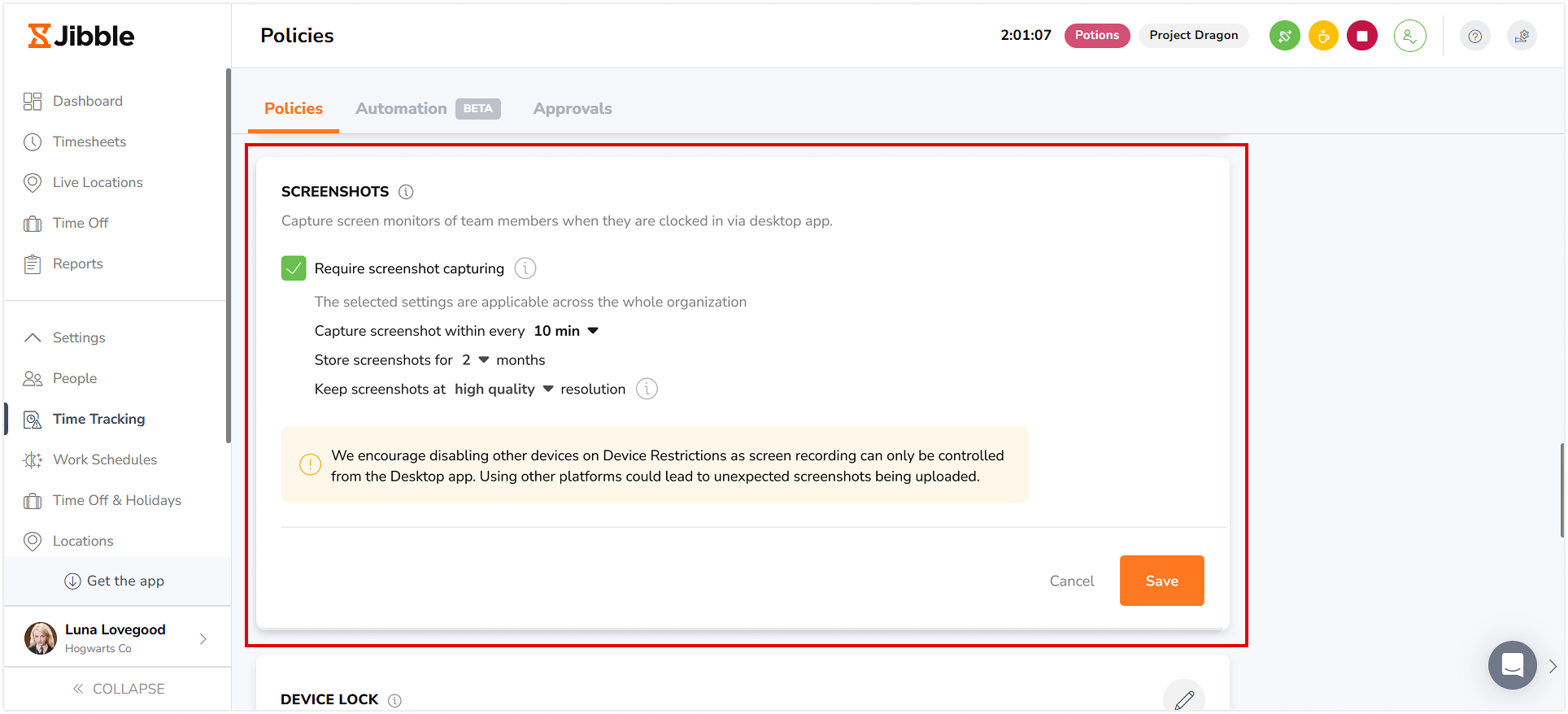Open Timesheets from the sidebar
The height and width of the screenshot is (714, 1568).
(x=89, y=141)
